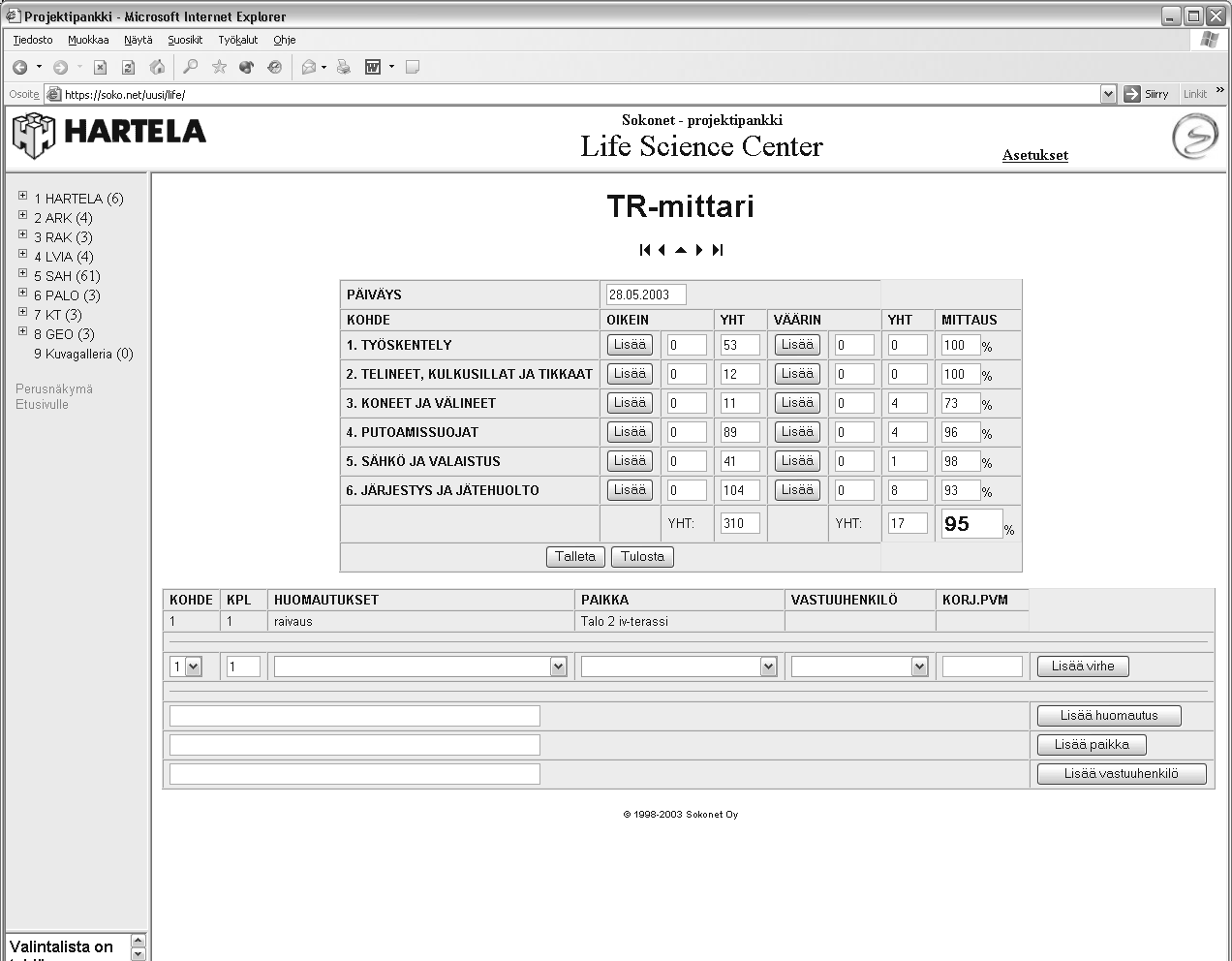The image size is (1232, 961).
Task: Click the up-level navigation arrow
Action: point(681,250)
